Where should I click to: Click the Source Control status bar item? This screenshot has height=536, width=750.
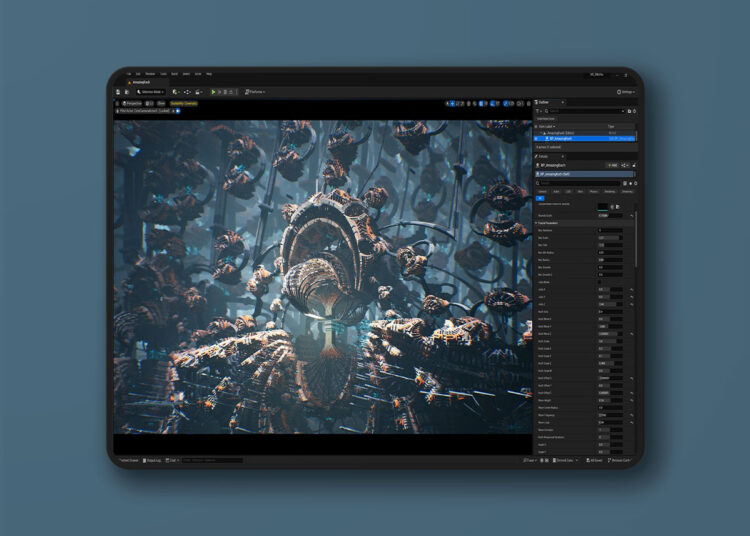pos(620,460)
